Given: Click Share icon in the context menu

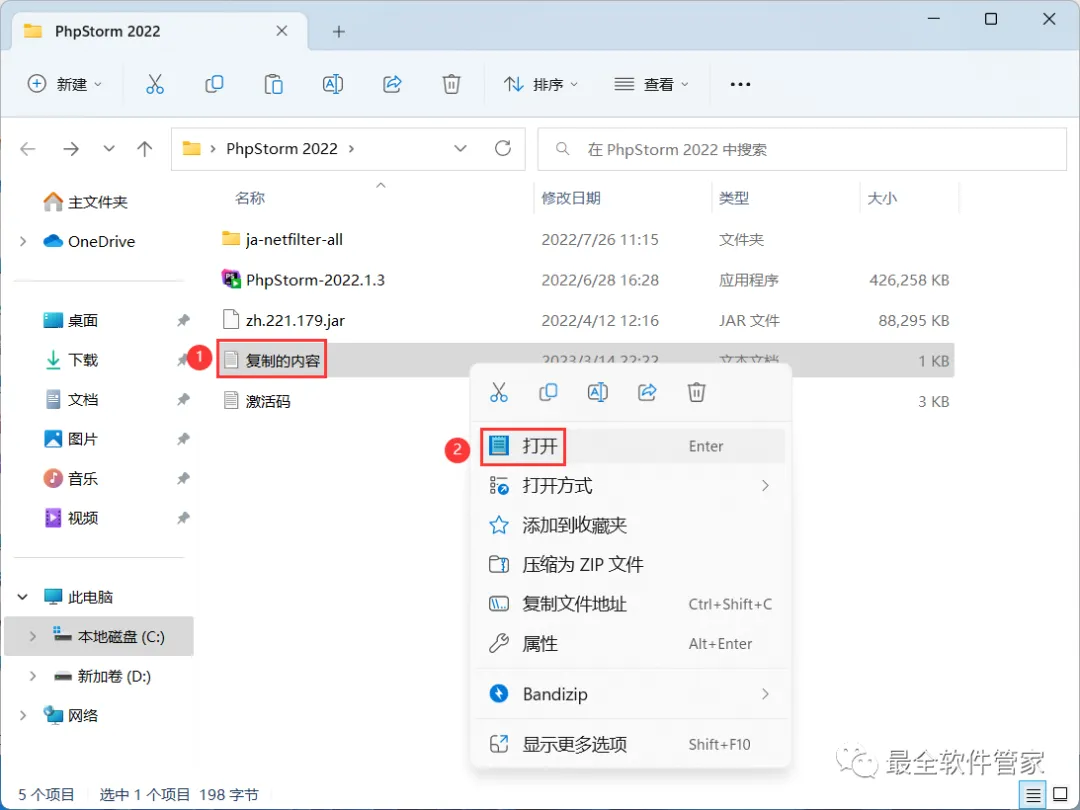Looking at the screenshot, I should (x=647, y=393).
